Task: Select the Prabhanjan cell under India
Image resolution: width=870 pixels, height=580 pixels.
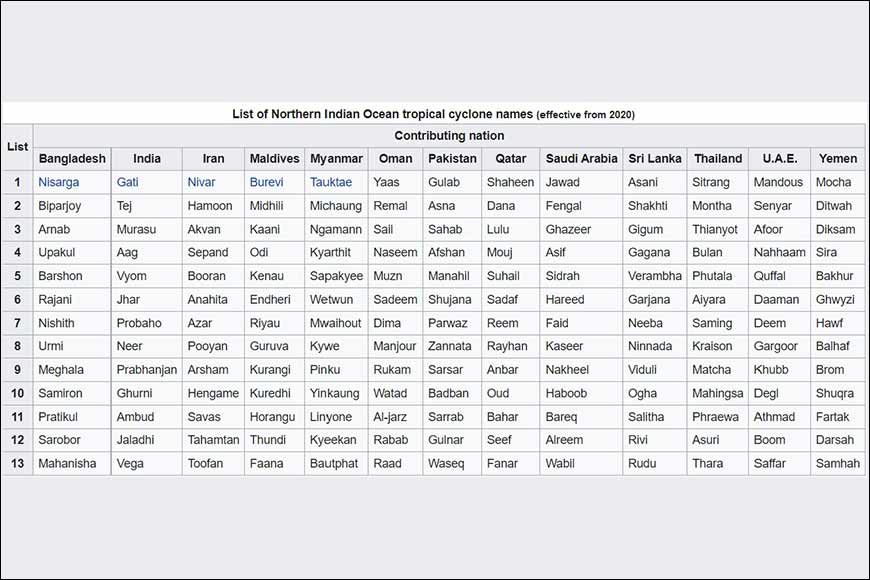Action: pos(146,370)
